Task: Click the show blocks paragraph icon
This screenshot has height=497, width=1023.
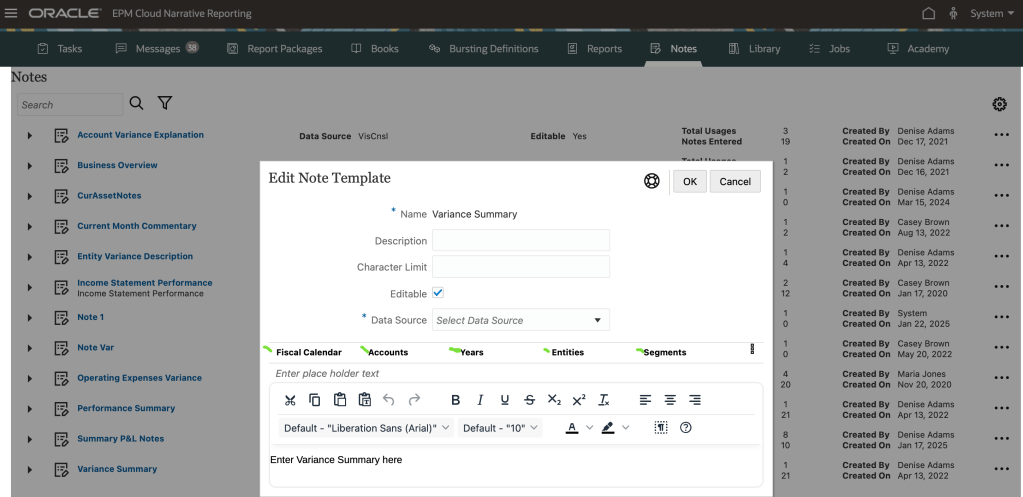Action: (x=661, y=428)
